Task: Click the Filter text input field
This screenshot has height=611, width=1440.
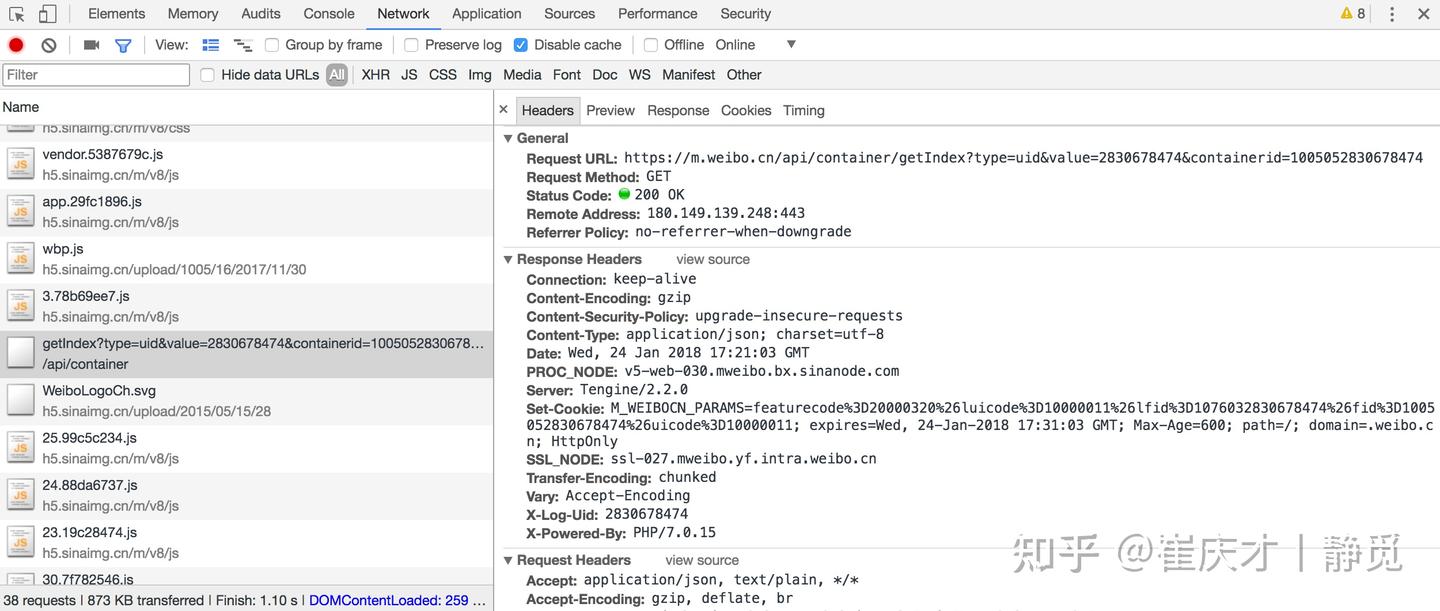Action: pos(96,75)
